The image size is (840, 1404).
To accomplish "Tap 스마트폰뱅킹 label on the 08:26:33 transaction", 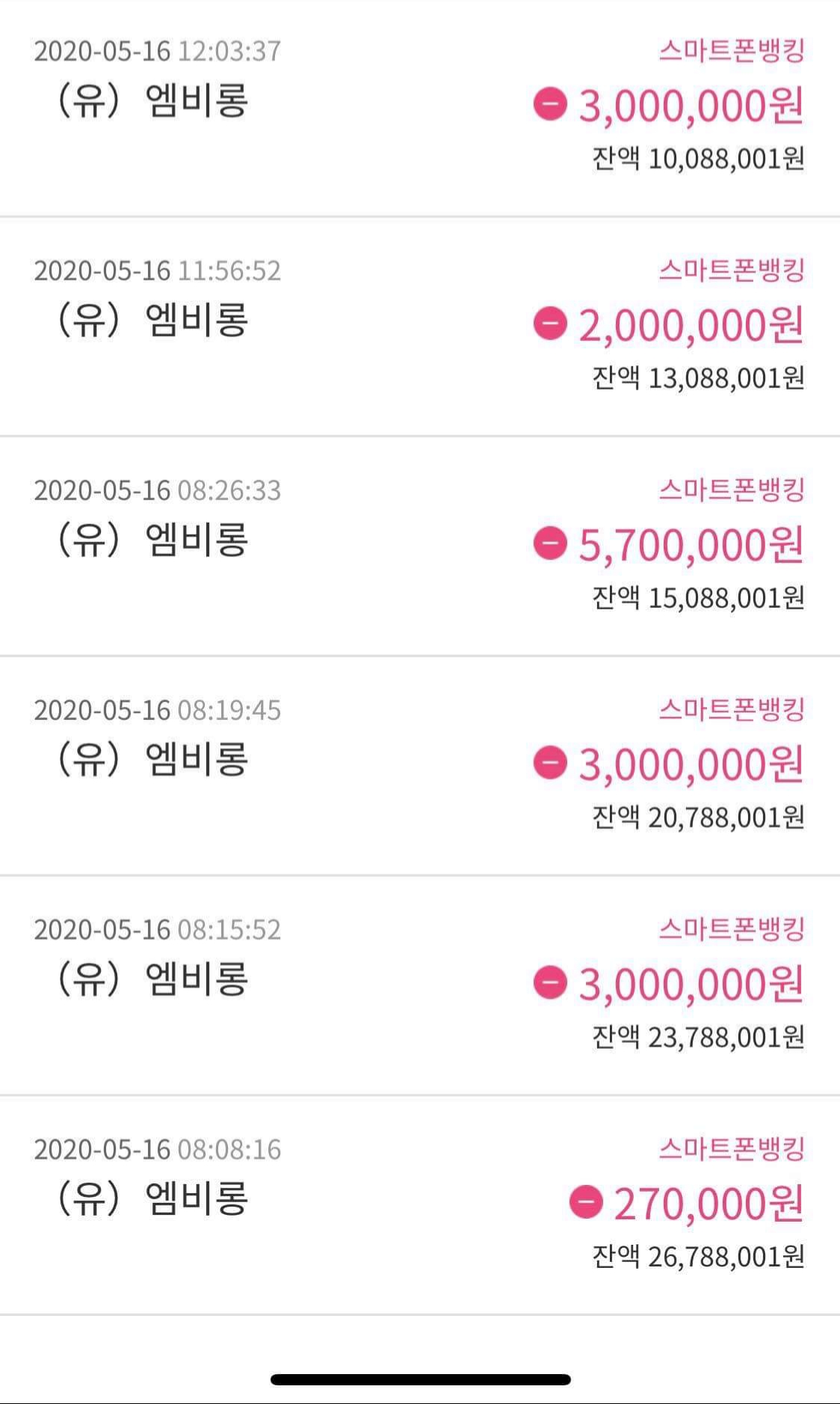I will coord(731,490).
